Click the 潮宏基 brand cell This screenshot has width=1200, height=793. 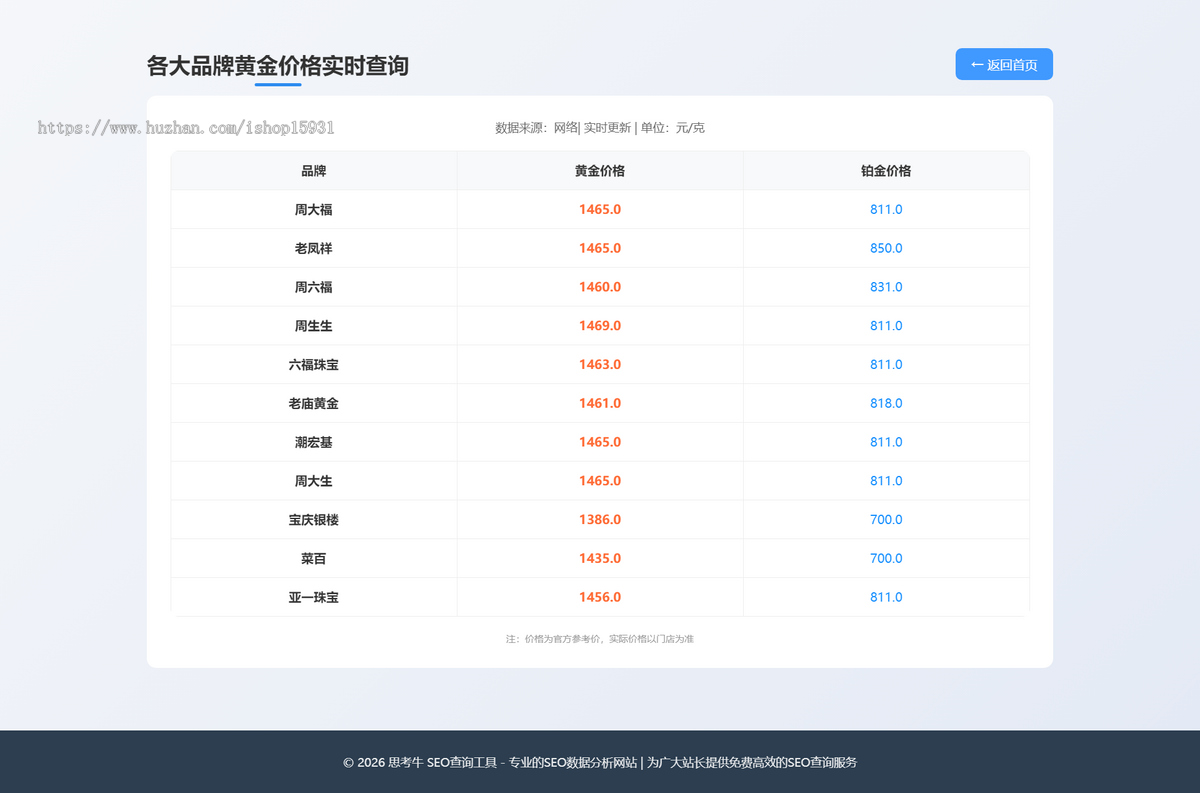tap(314, 442)
